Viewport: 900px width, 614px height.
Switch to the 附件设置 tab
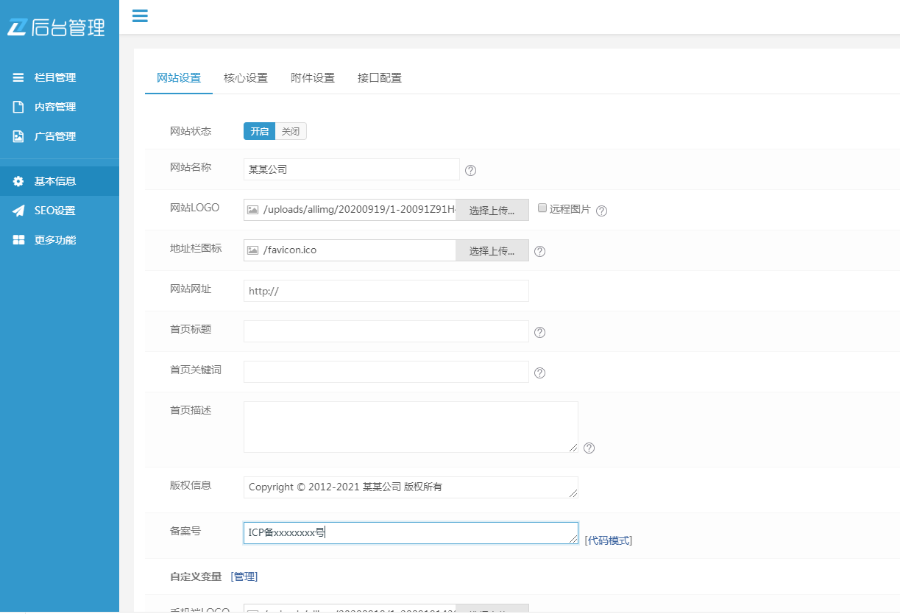(x=312, y=78)
